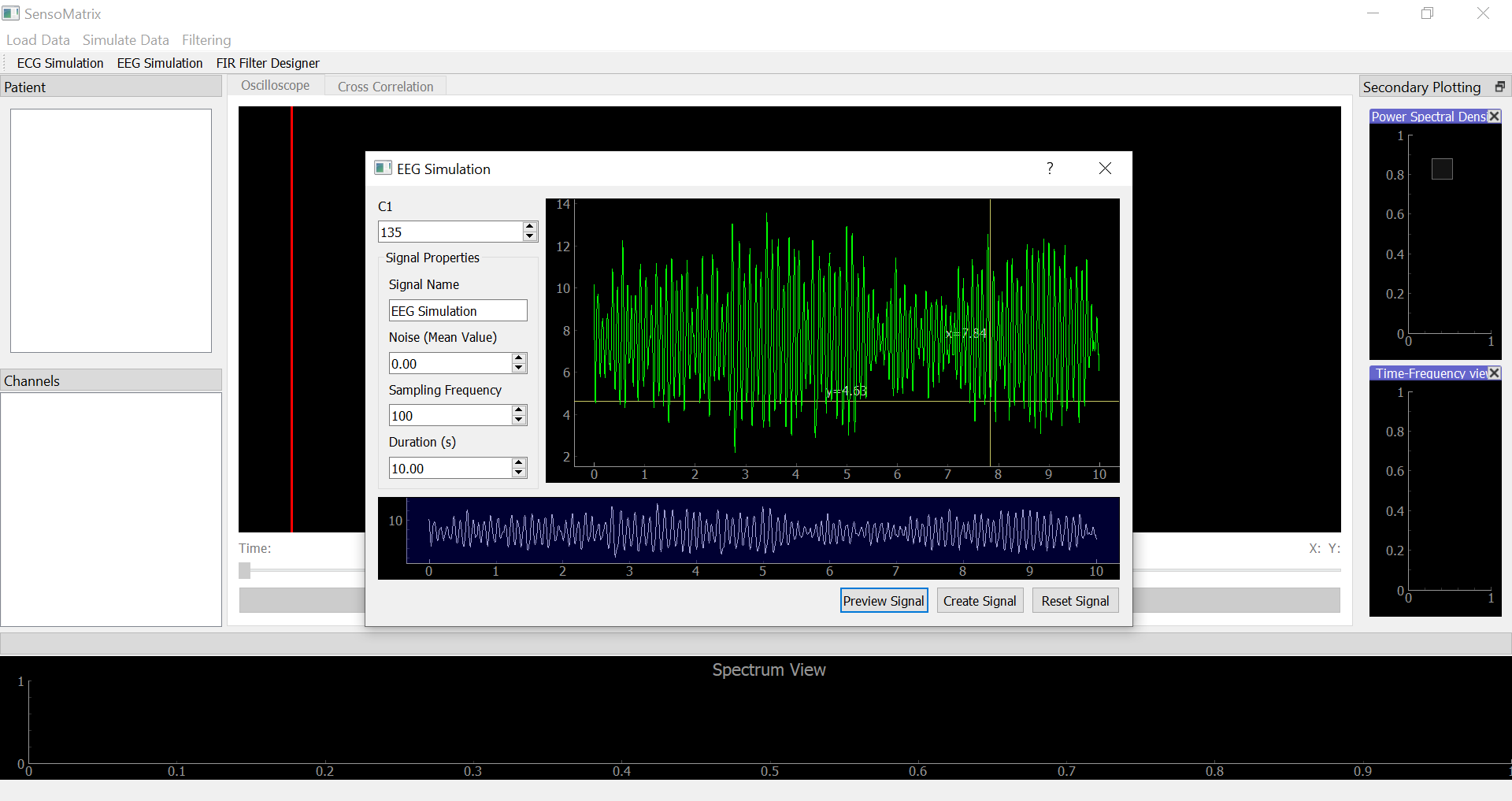The image size is (1512, 801).
Task: Close the Time-Frequency view panel
Action: pyautogui.click(x=1494, y=373)
